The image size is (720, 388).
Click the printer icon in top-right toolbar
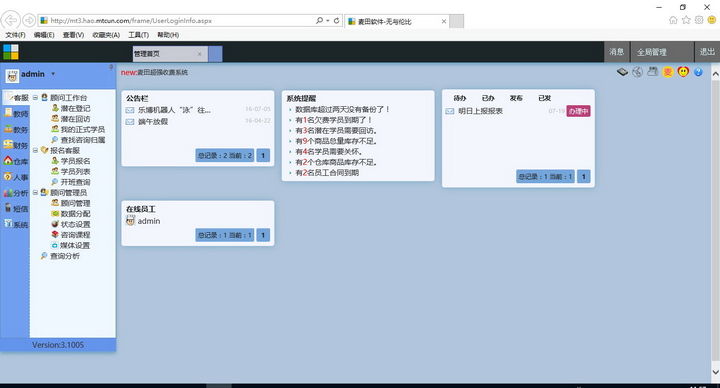coord(652,72)
